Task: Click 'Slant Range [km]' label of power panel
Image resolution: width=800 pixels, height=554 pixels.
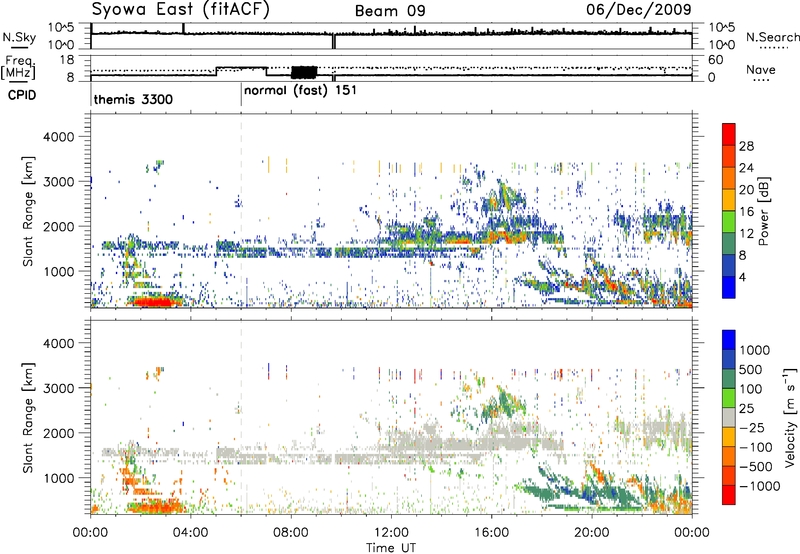Action: (x=28, y=211)
